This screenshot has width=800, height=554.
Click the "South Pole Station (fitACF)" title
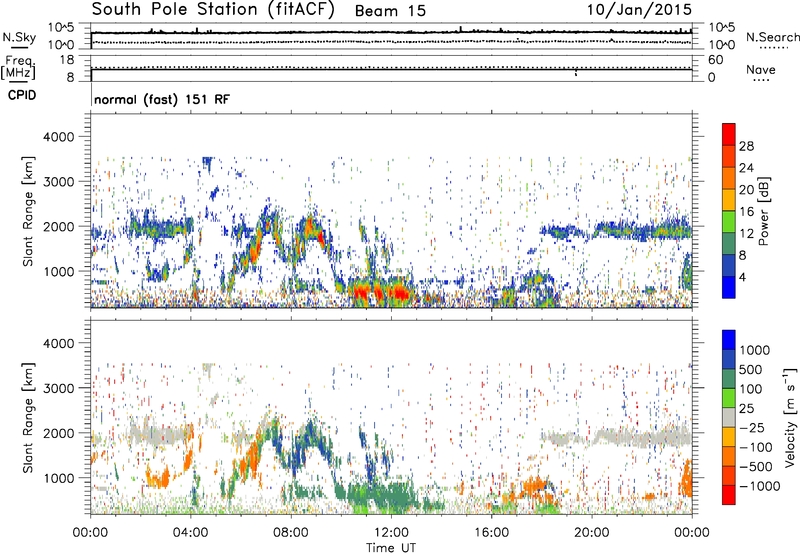tap(213, 10)
